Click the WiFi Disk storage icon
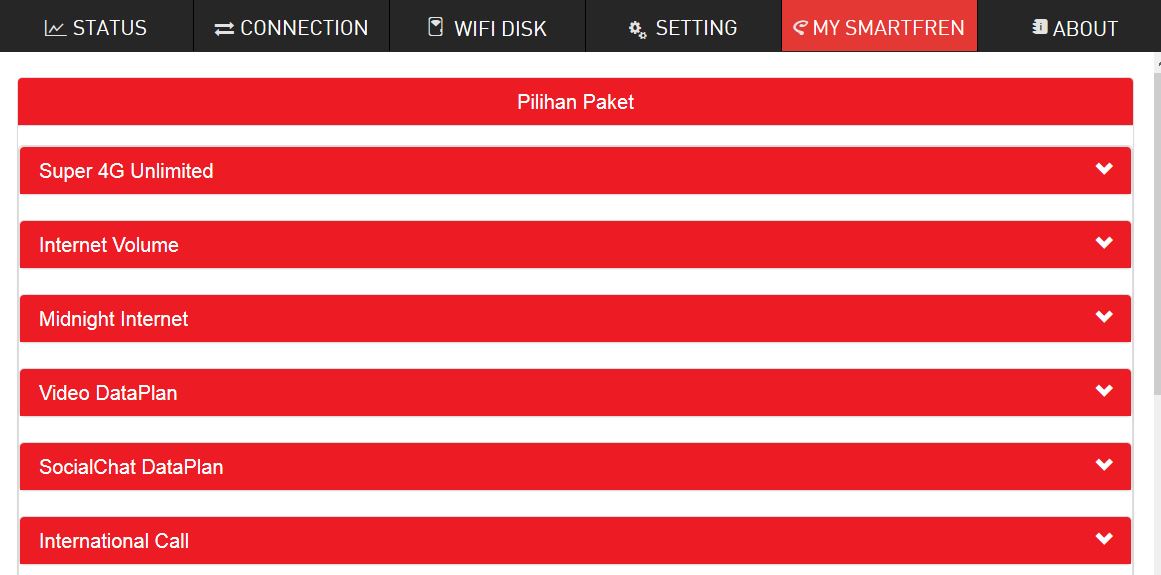This screenshot has height=575, width=1161. (x=435, y=27)
